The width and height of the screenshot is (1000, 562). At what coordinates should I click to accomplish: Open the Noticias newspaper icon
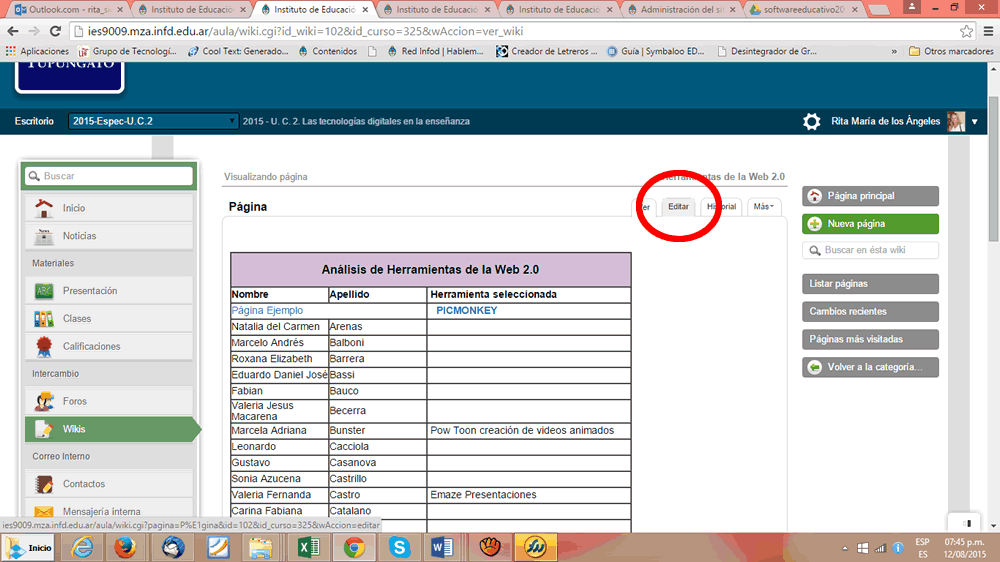click(43, 236)
